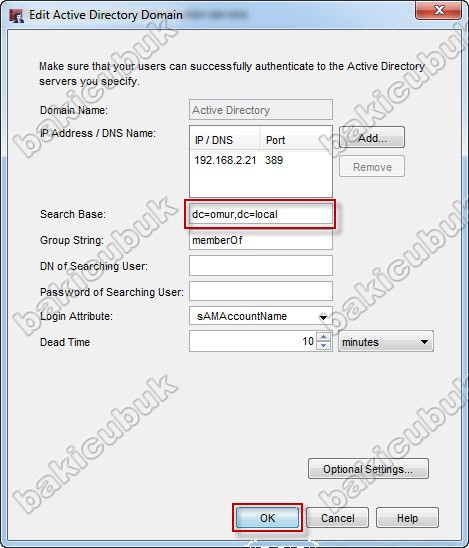Select the 192.168.2.21 server row

coord(260,160)
